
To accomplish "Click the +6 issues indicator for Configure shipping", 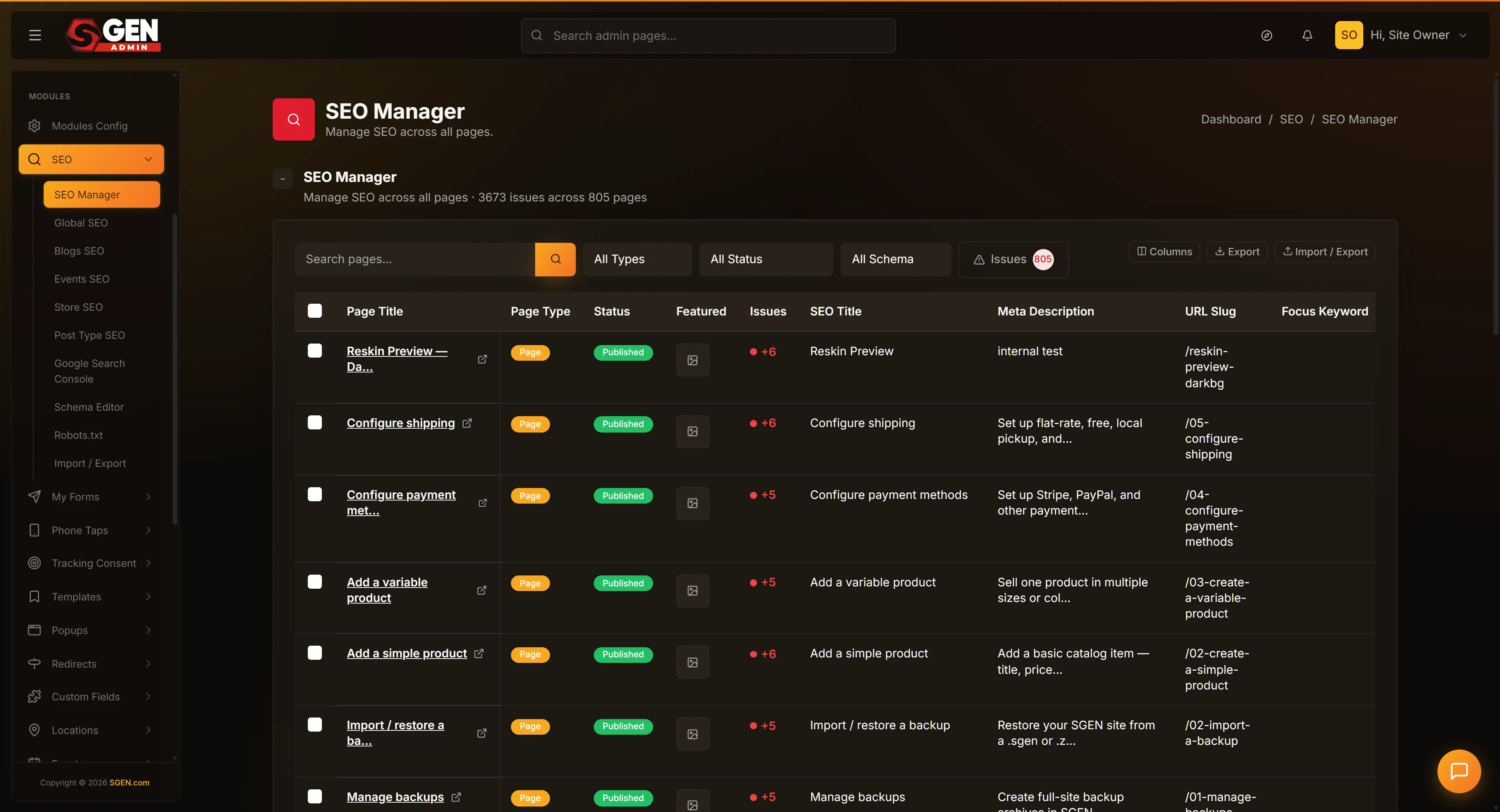I will click(x=763, y=423).
